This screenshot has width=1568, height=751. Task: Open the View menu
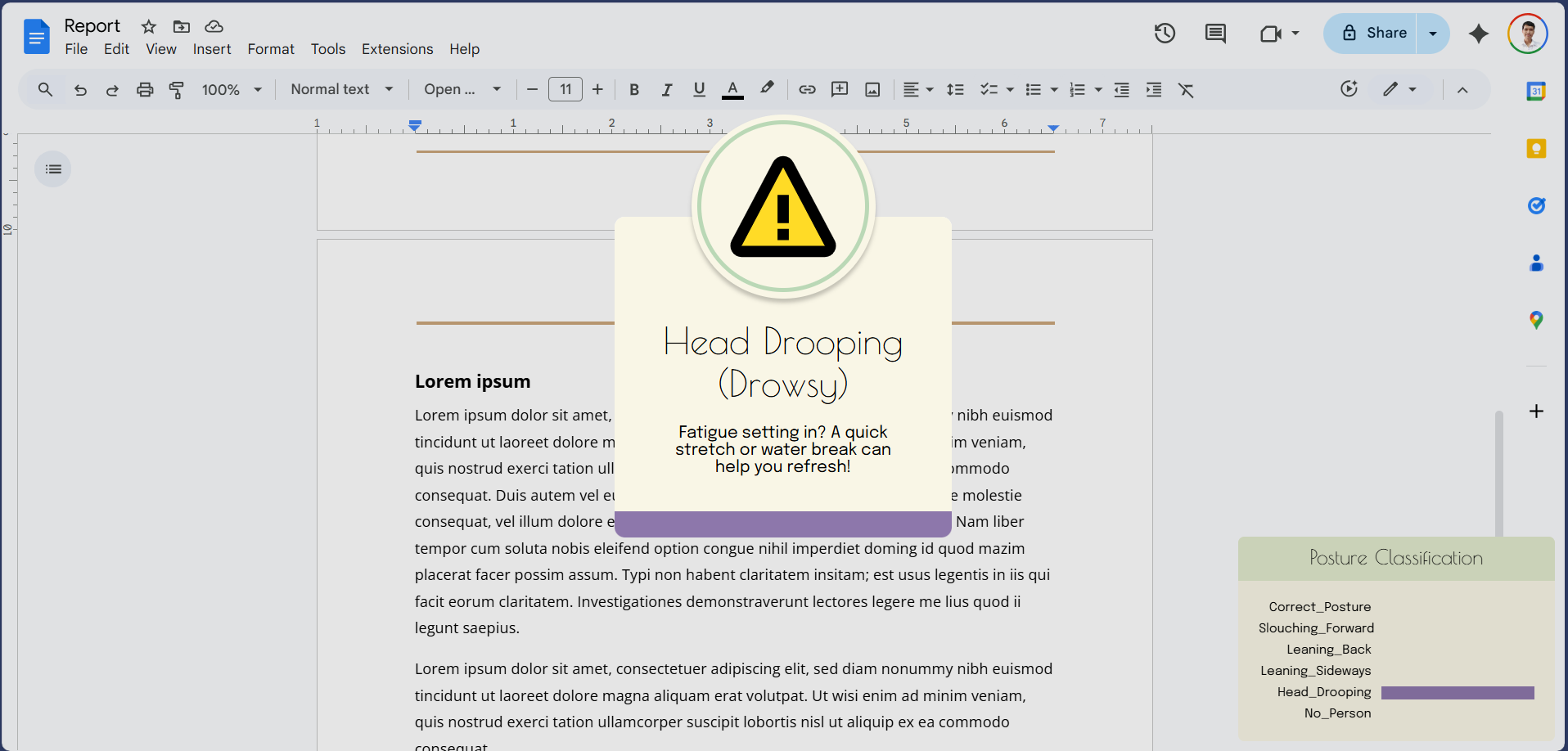(161, 49)
